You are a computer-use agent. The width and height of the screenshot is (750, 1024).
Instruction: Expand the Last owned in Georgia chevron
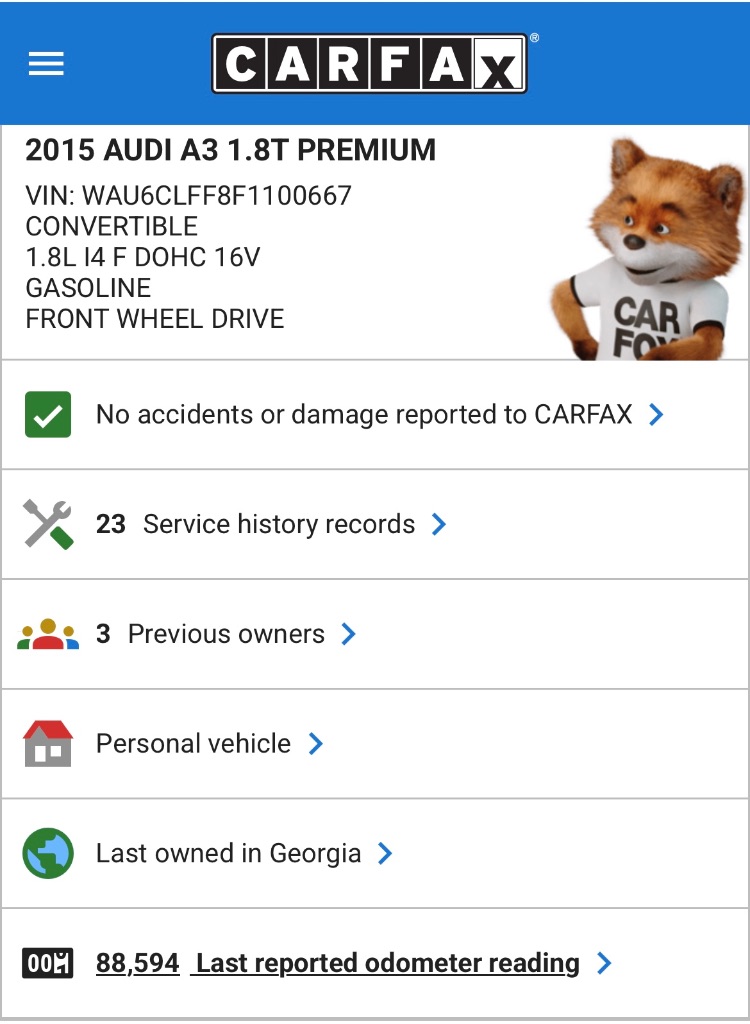(x=385, y=853)
